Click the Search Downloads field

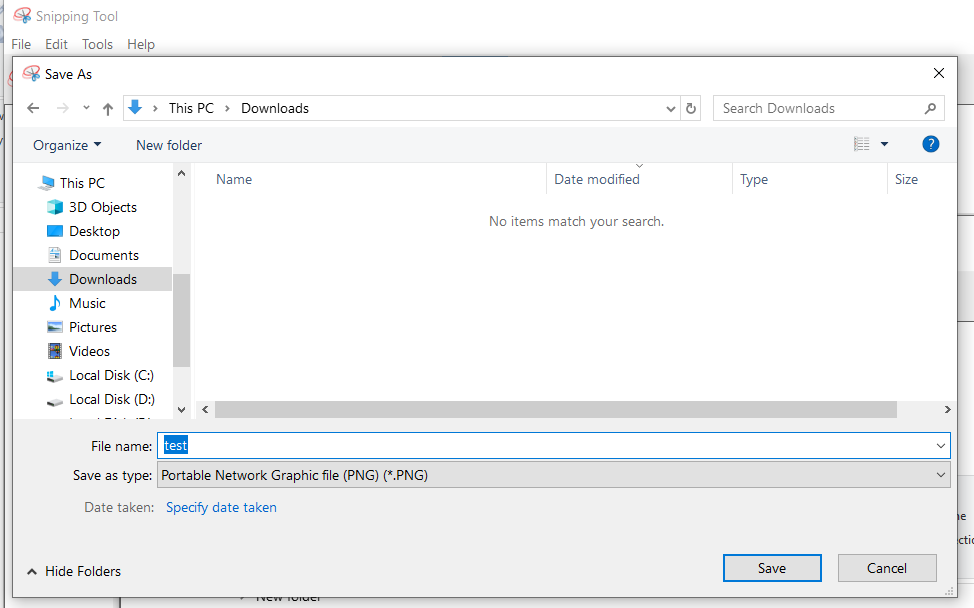pyautogui.click(x=818, y=108)
